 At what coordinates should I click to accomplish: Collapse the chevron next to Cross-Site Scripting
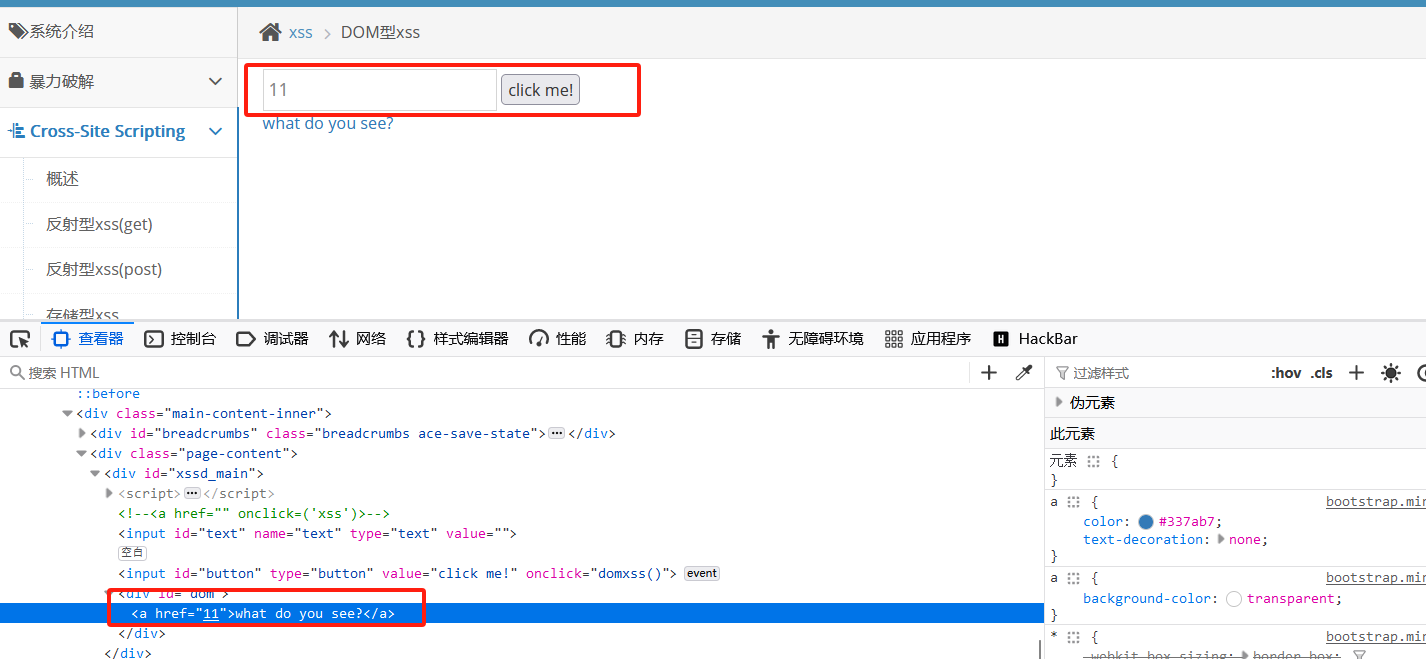(215, 131)
